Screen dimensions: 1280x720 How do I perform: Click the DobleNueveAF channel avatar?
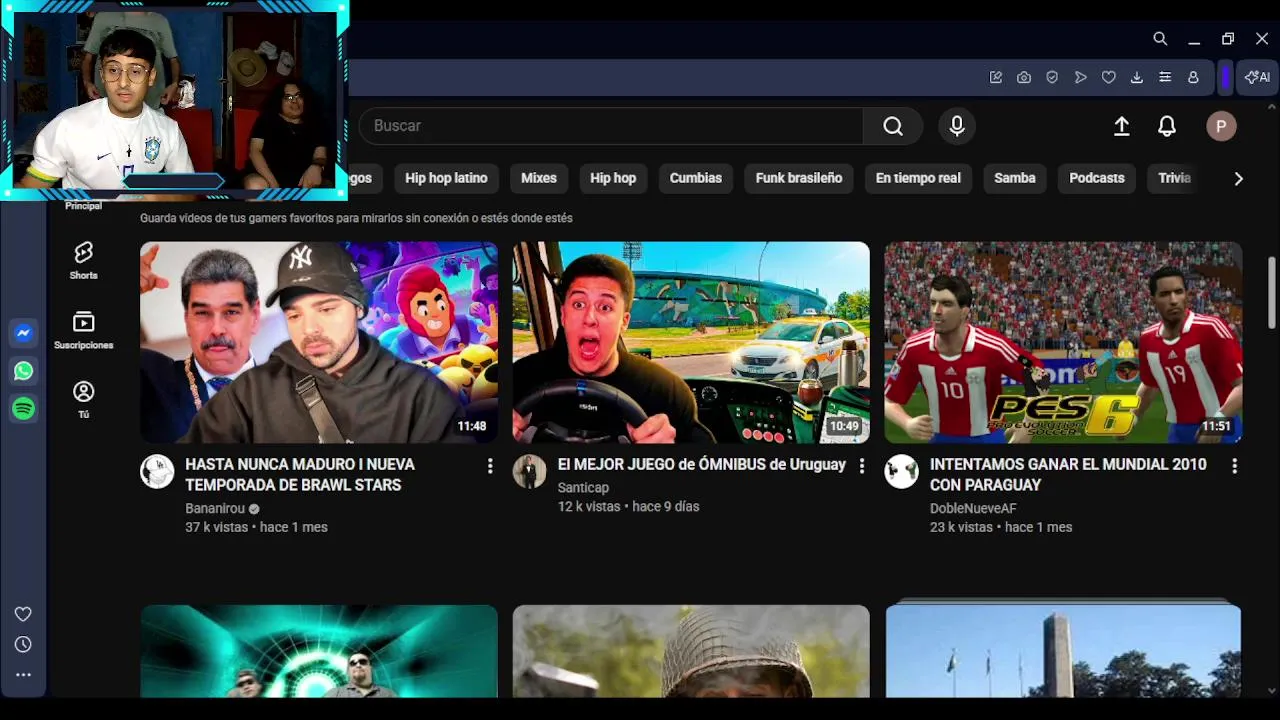coord(901,472)
